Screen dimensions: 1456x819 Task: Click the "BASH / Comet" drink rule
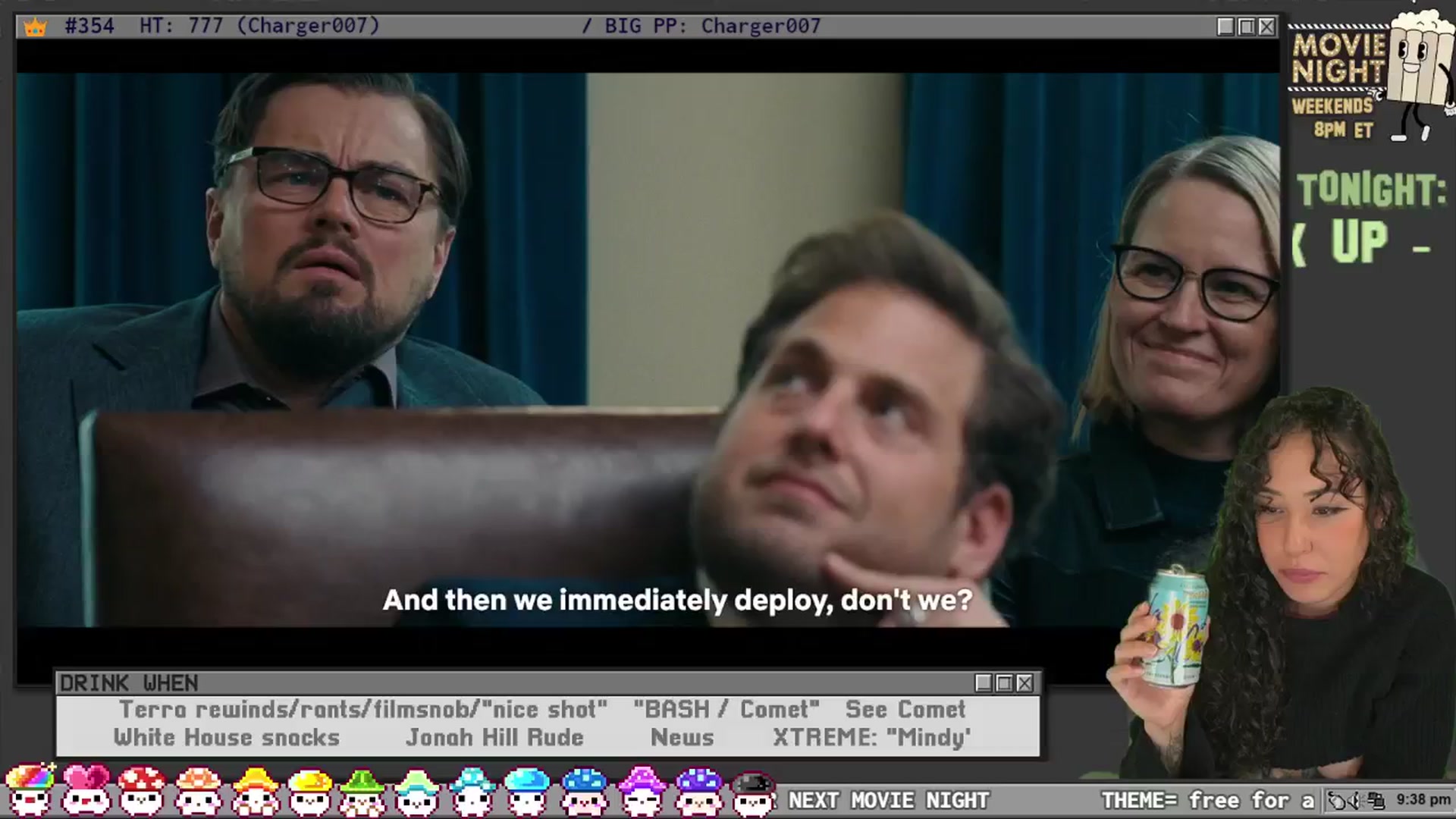point(726,709)
